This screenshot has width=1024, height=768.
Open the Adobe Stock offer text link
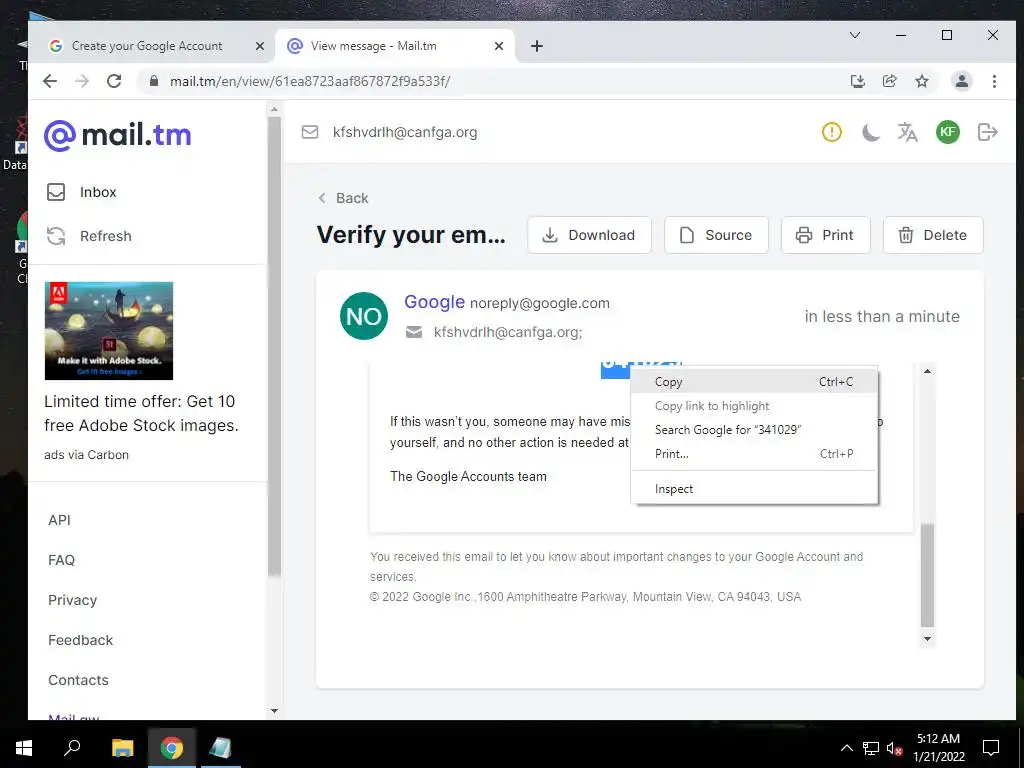[x=141, y=413]
